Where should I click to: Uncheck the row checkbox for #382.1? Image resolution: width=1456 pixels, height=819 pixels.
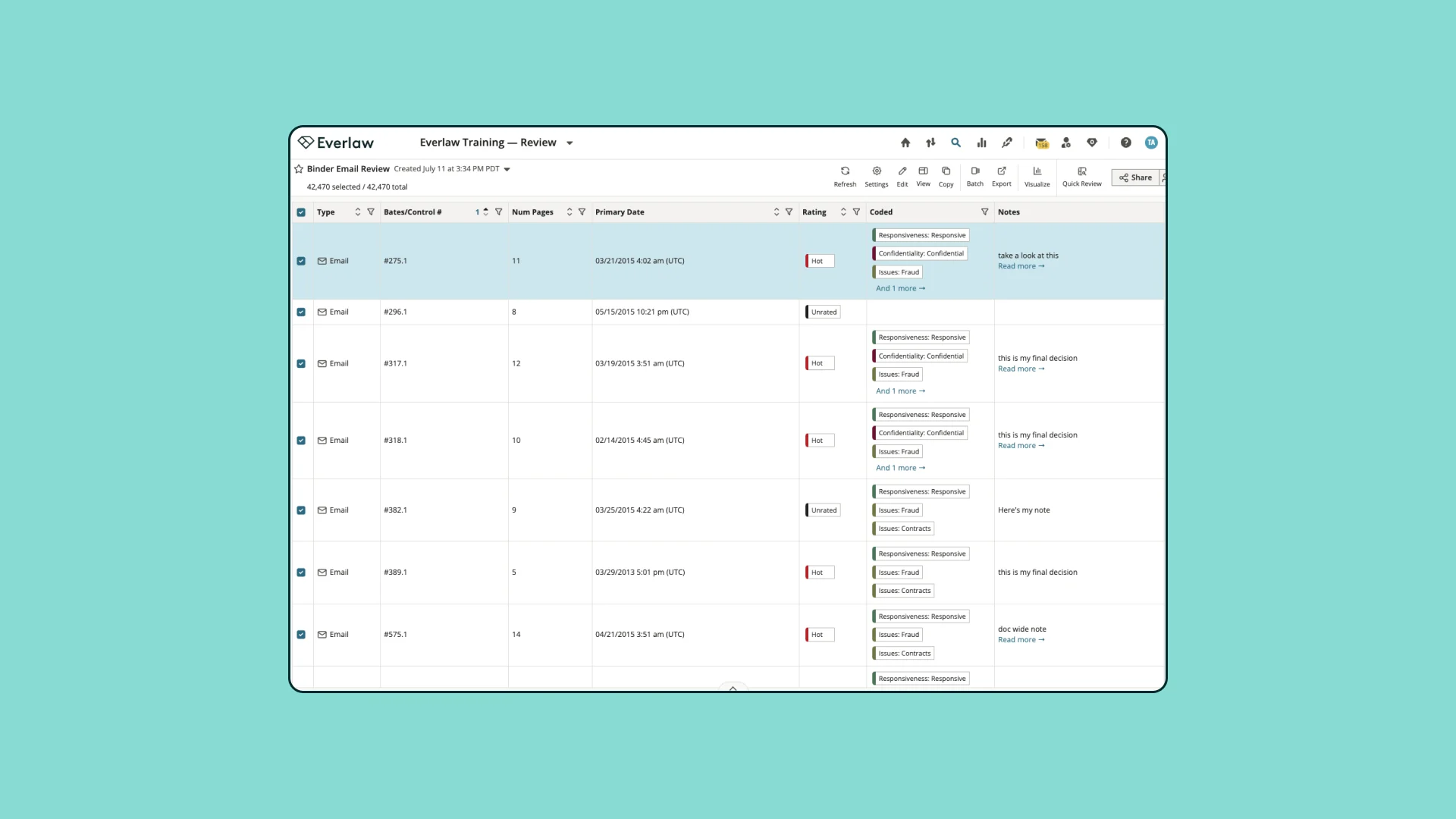(x=301, y=510)
